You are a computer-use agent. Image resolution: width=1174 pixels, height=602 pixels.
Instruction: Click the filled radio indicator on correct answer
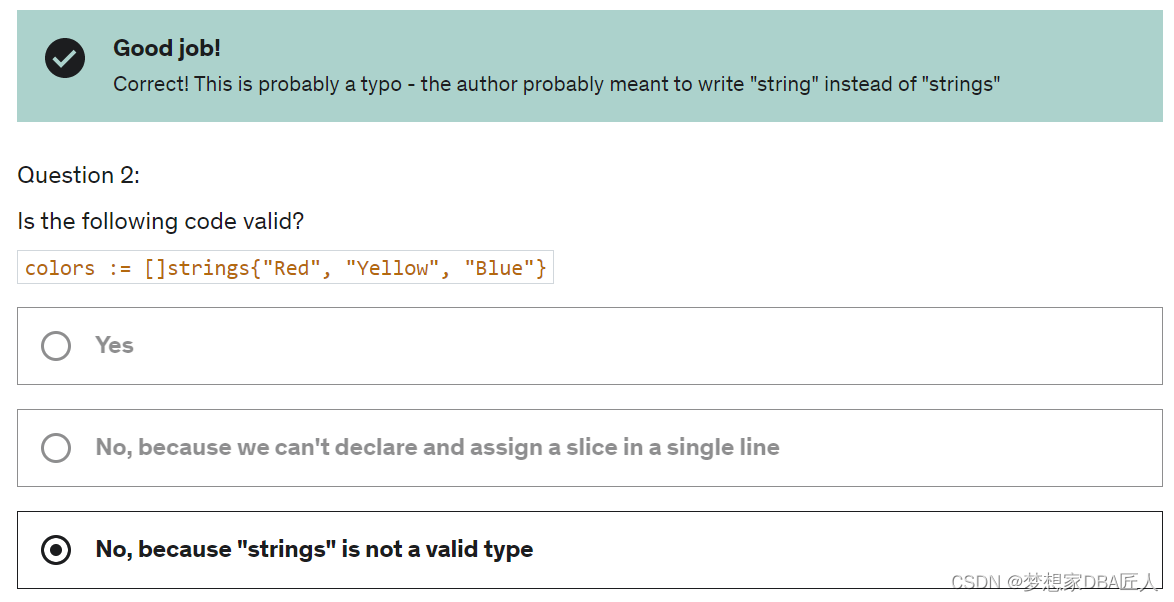56,550
